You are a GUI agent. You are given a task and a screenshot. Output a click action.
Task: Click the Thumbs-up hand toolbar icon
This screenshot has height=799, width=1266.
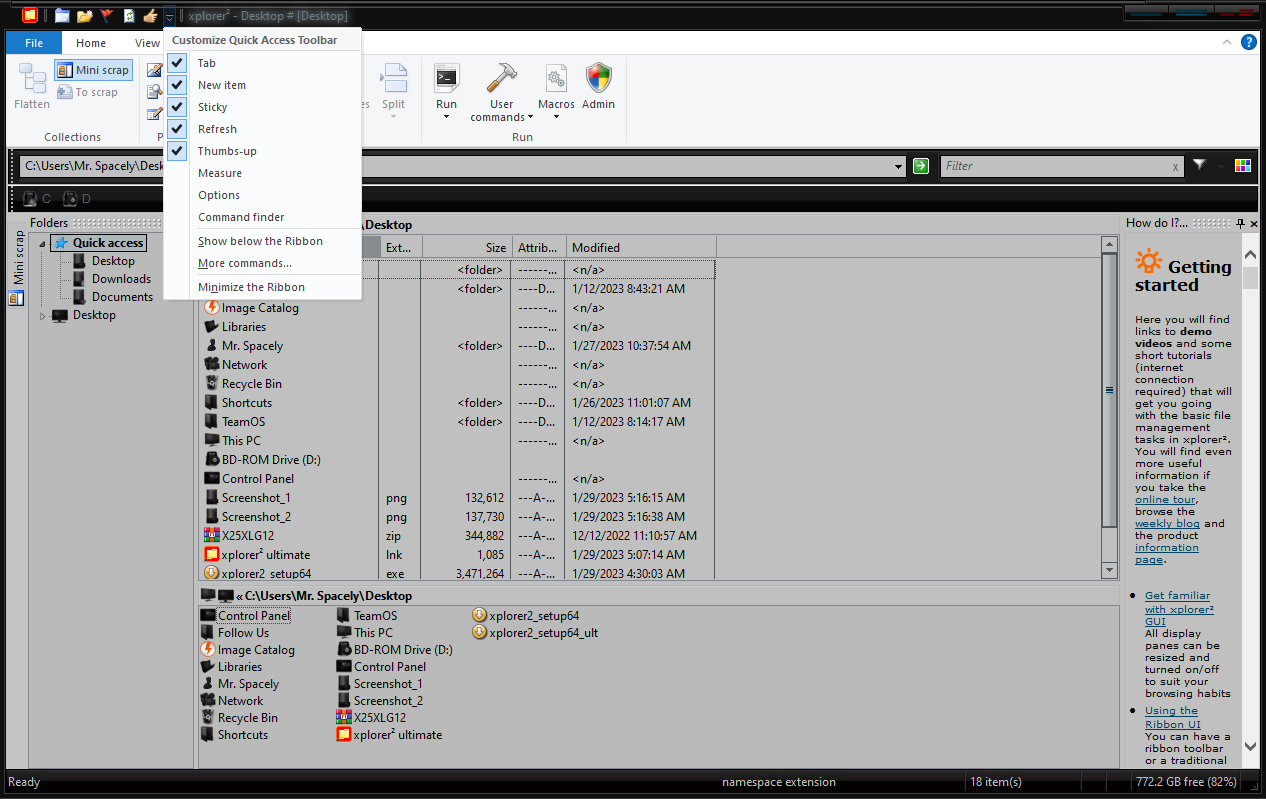click(150, 16)
